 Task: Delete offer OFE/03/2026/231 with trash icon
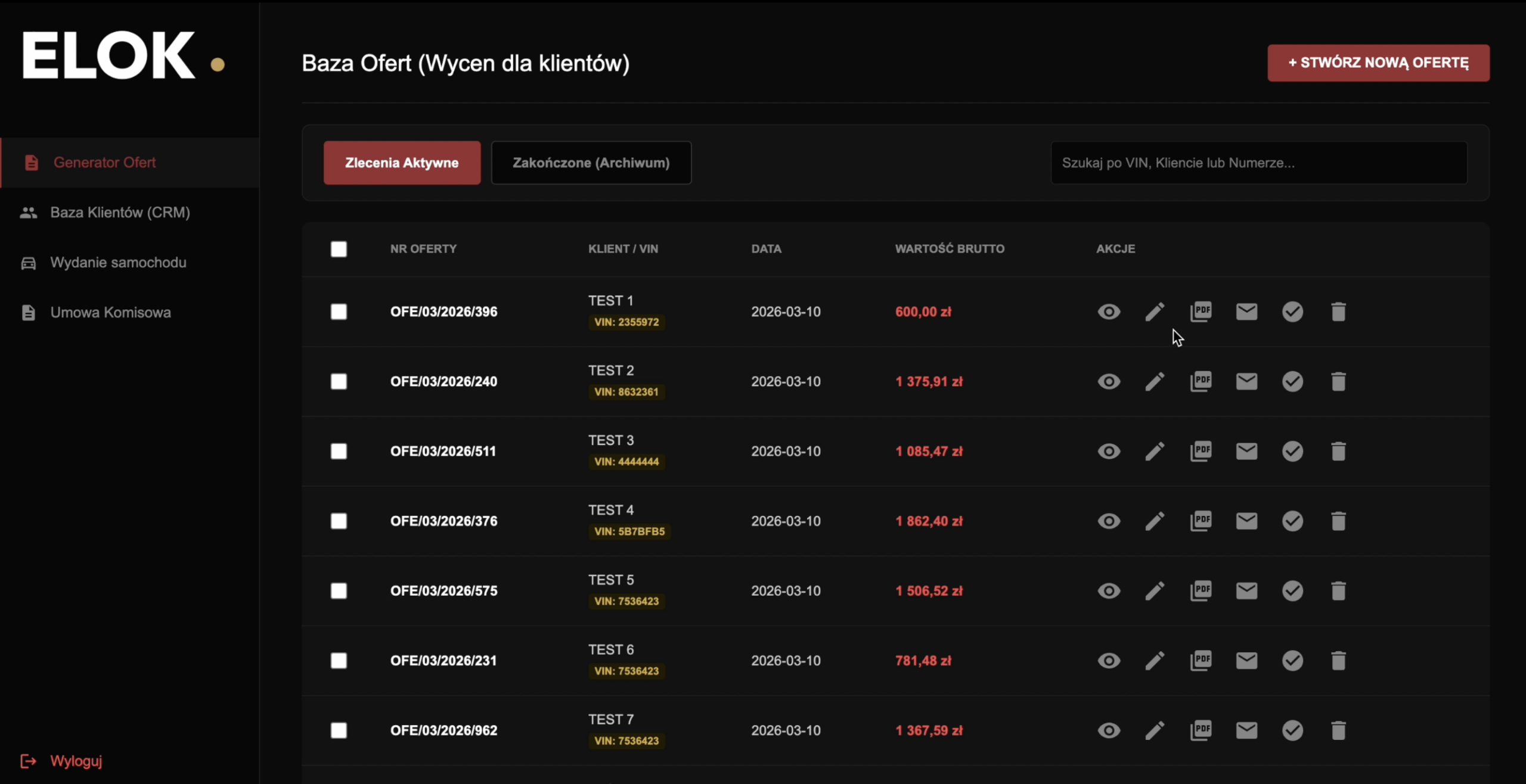pyautogui.click(x=1338, y=660)
